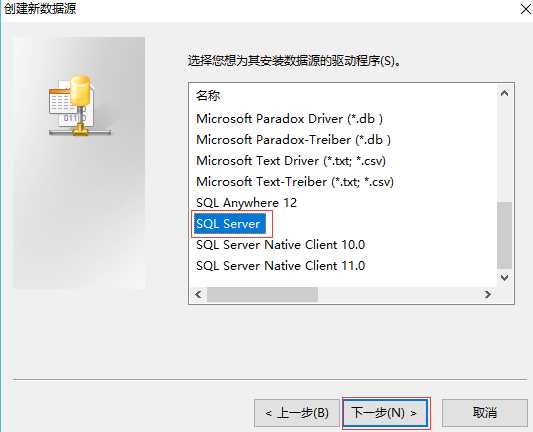Close the 创建新数据源 dialog
The image size is (533, 432).
[526, 9]
